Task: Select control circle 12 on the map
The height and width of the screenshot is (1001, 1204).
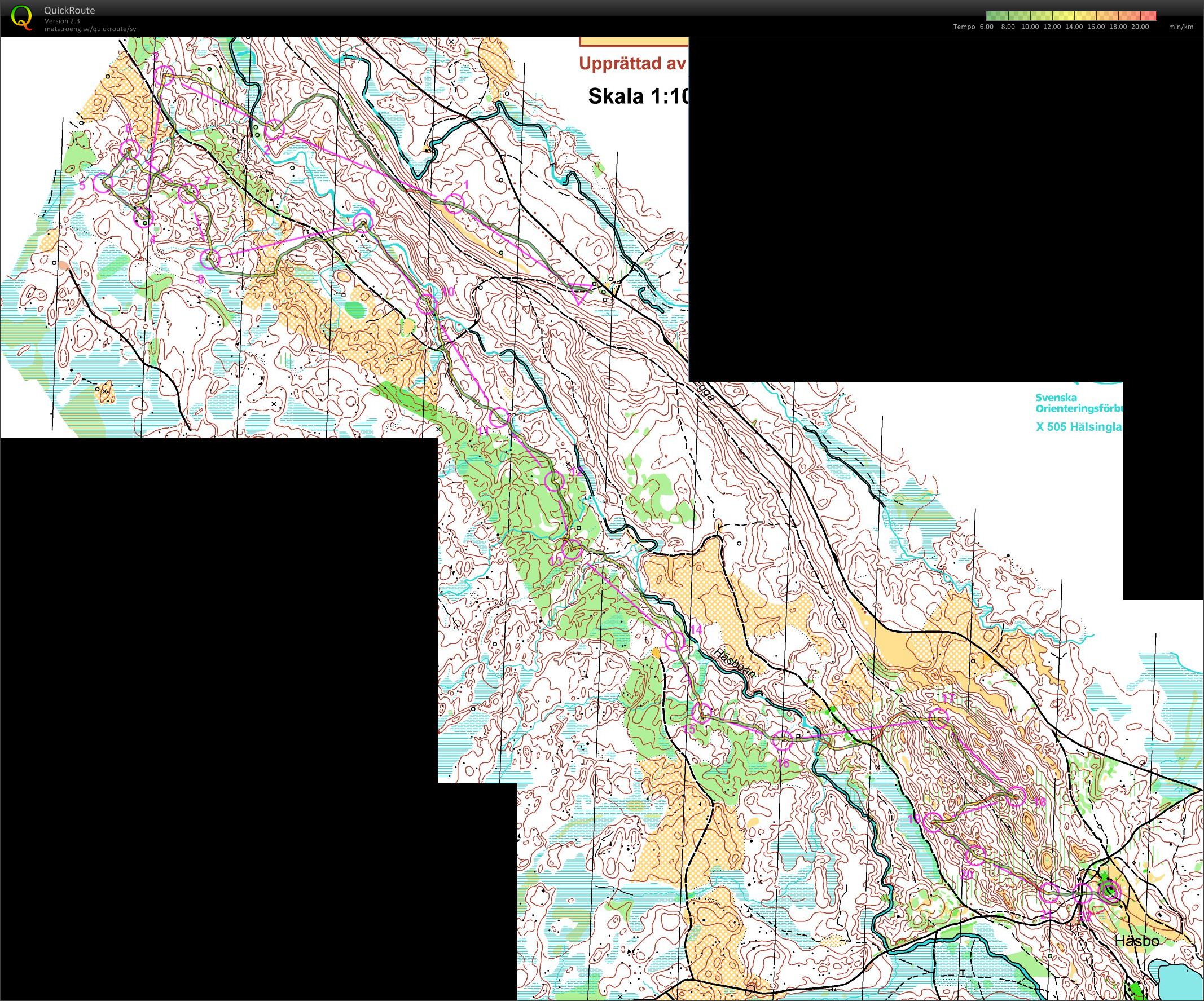Action: pos(553,480)
